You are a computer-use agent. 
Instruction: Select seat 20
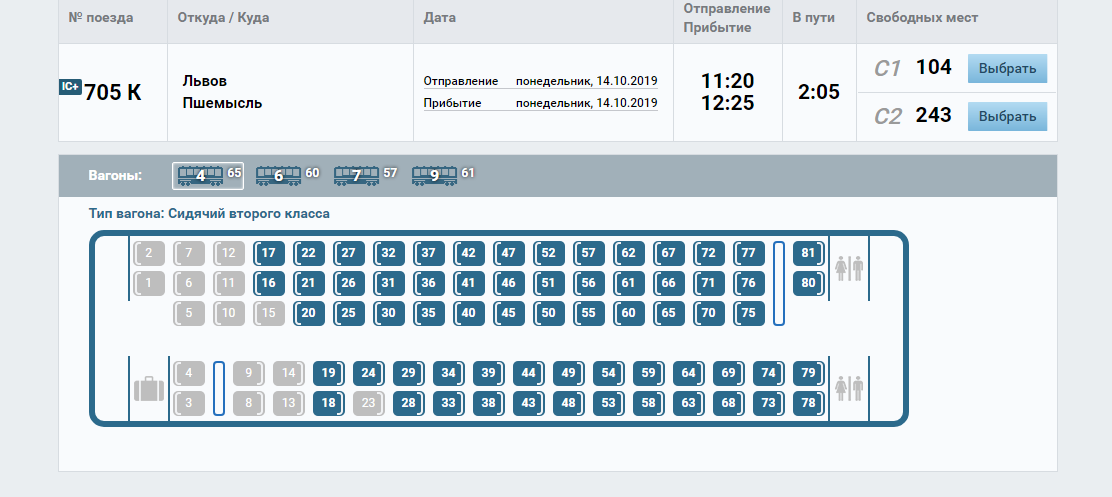point(308,313)
